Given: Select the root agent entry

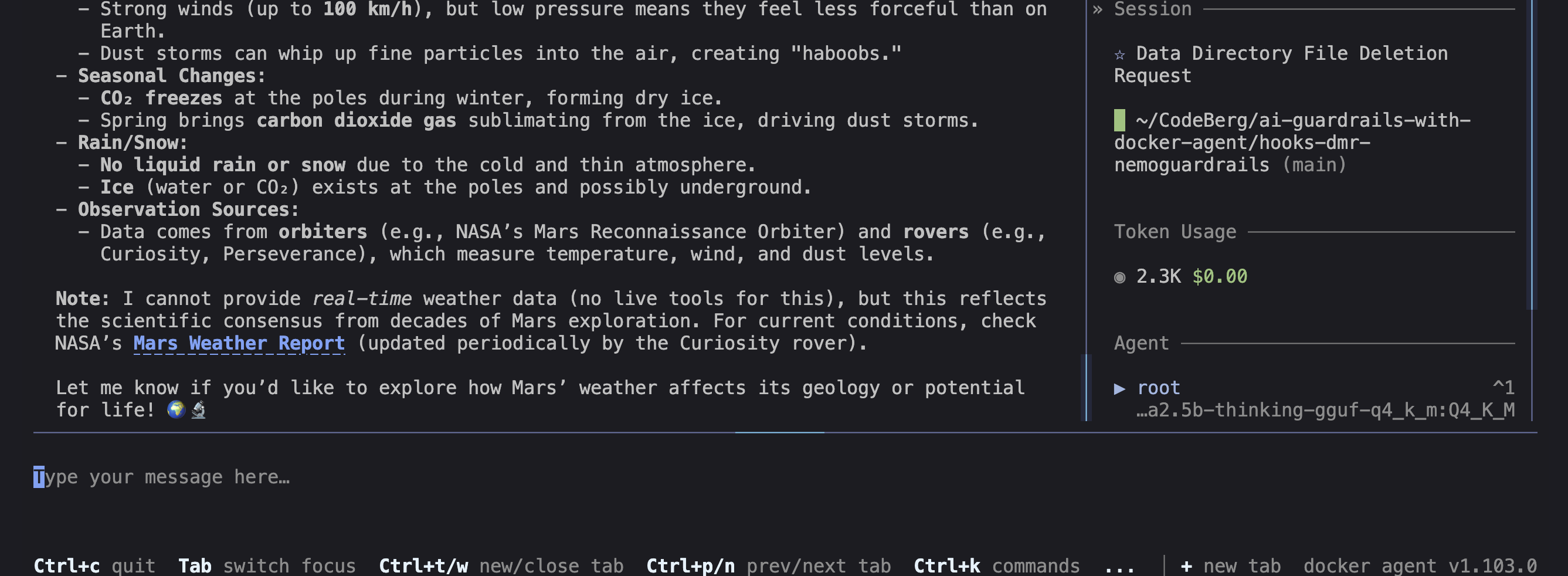Looking at the screenshot, I should pos(1159,388).
